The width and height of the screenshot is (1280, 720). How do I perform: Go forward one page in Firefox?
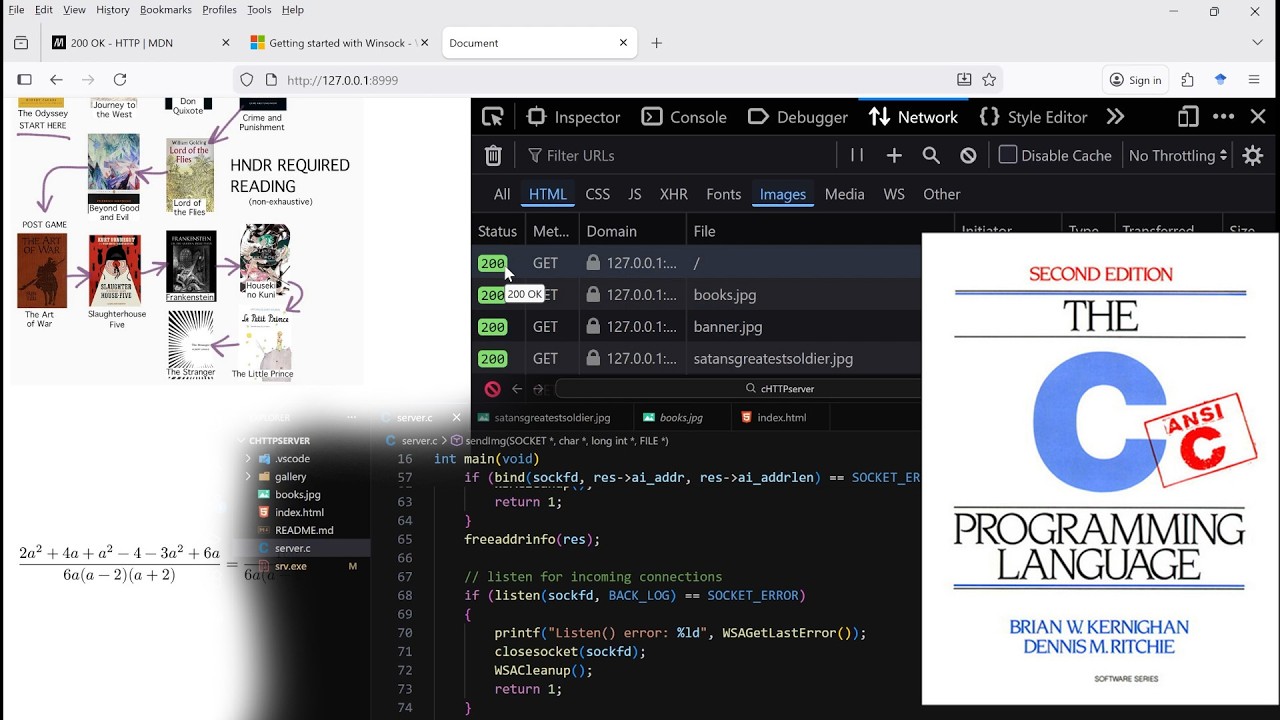(x=88, y=80)
